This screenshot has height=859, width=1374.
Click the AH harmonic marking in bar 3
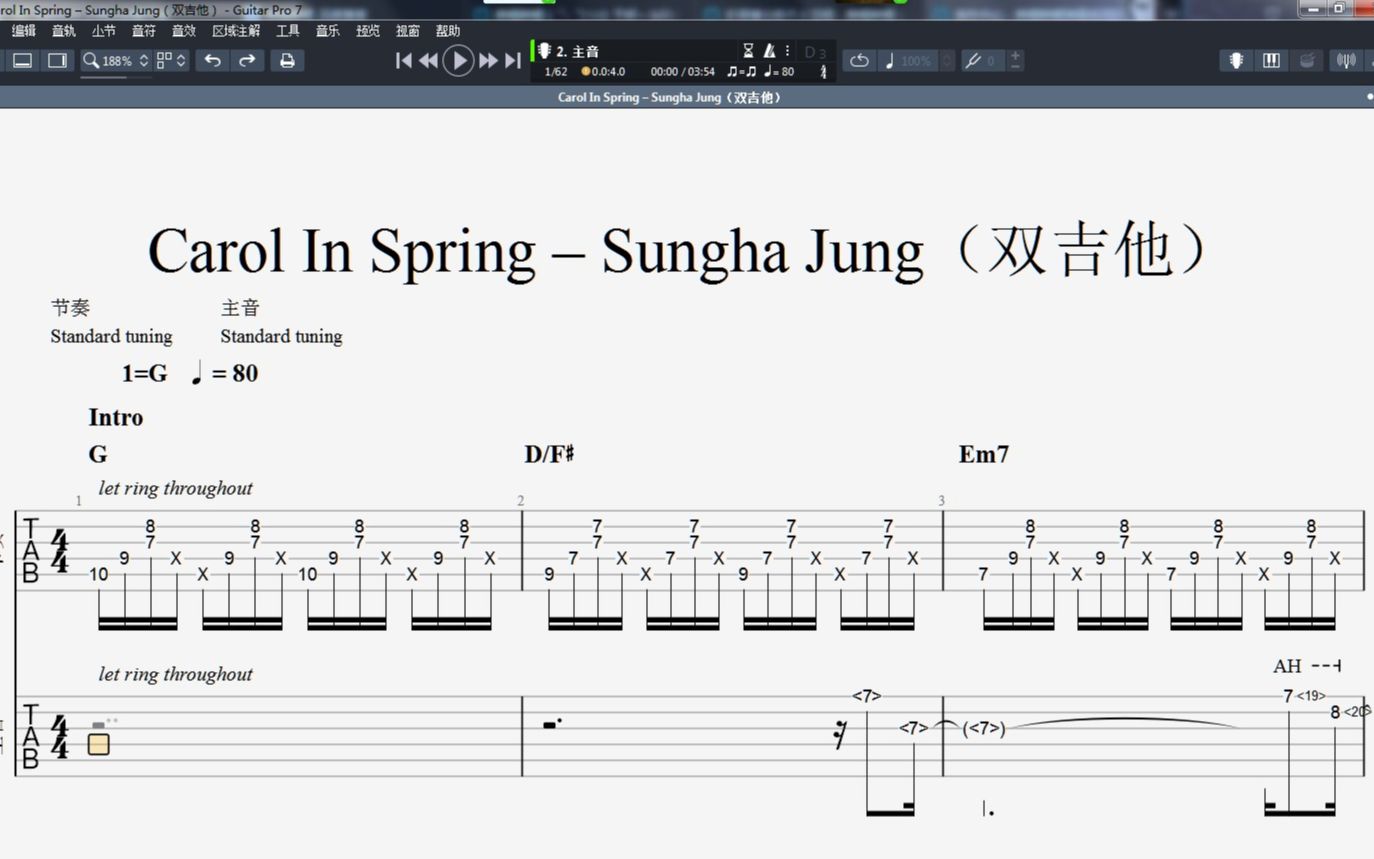coord(1287,666)
